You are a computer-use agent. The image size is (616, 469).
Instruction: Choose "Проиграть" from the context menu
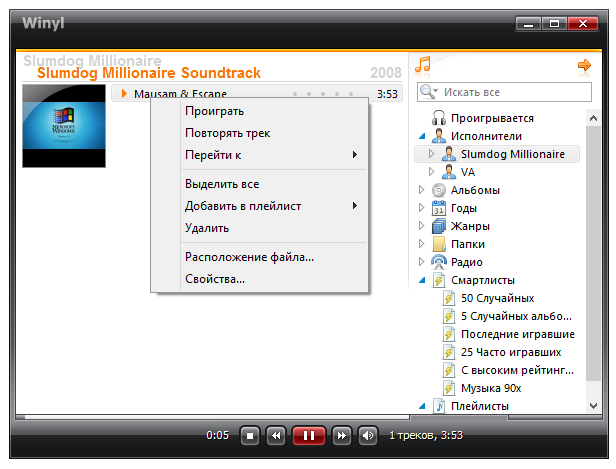[x=259, y=111]
